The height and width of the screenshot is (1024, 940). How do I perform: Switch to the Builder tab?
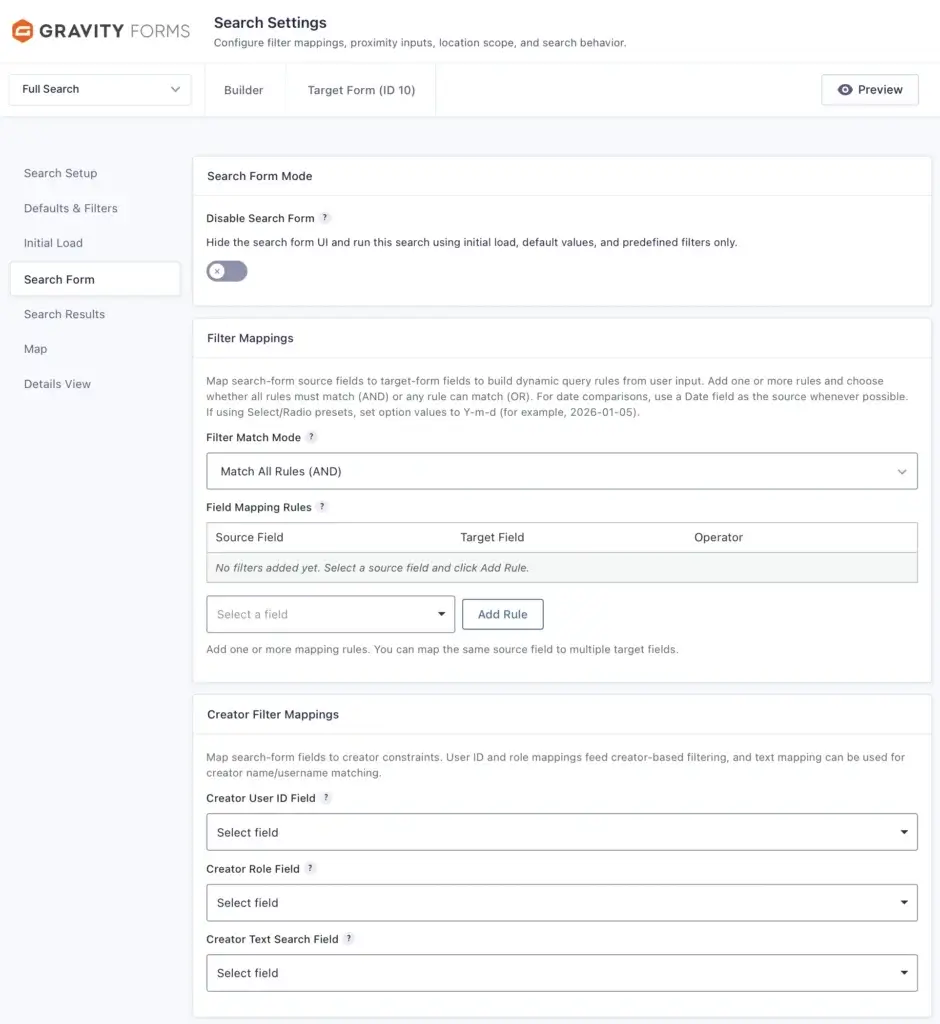coord(244,90)
